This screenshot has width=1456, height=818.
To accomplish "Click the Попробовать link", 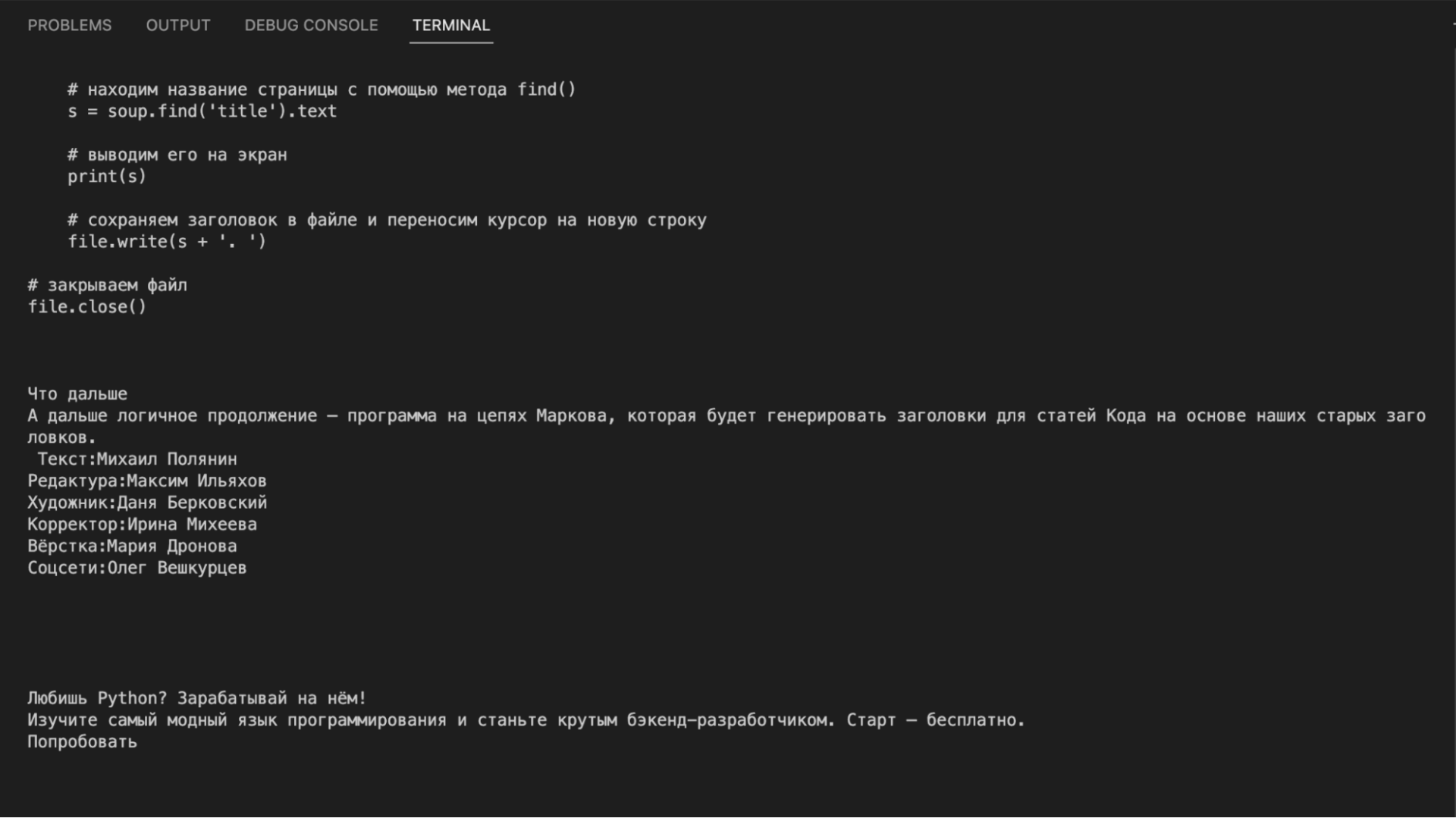I will coord(81,741).
